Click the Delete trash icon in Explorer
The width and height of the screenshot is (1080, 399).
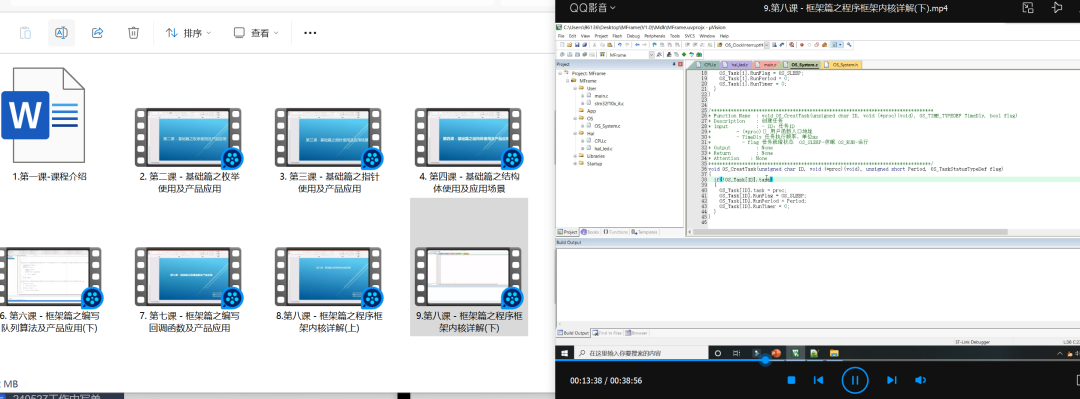point(134,32)
